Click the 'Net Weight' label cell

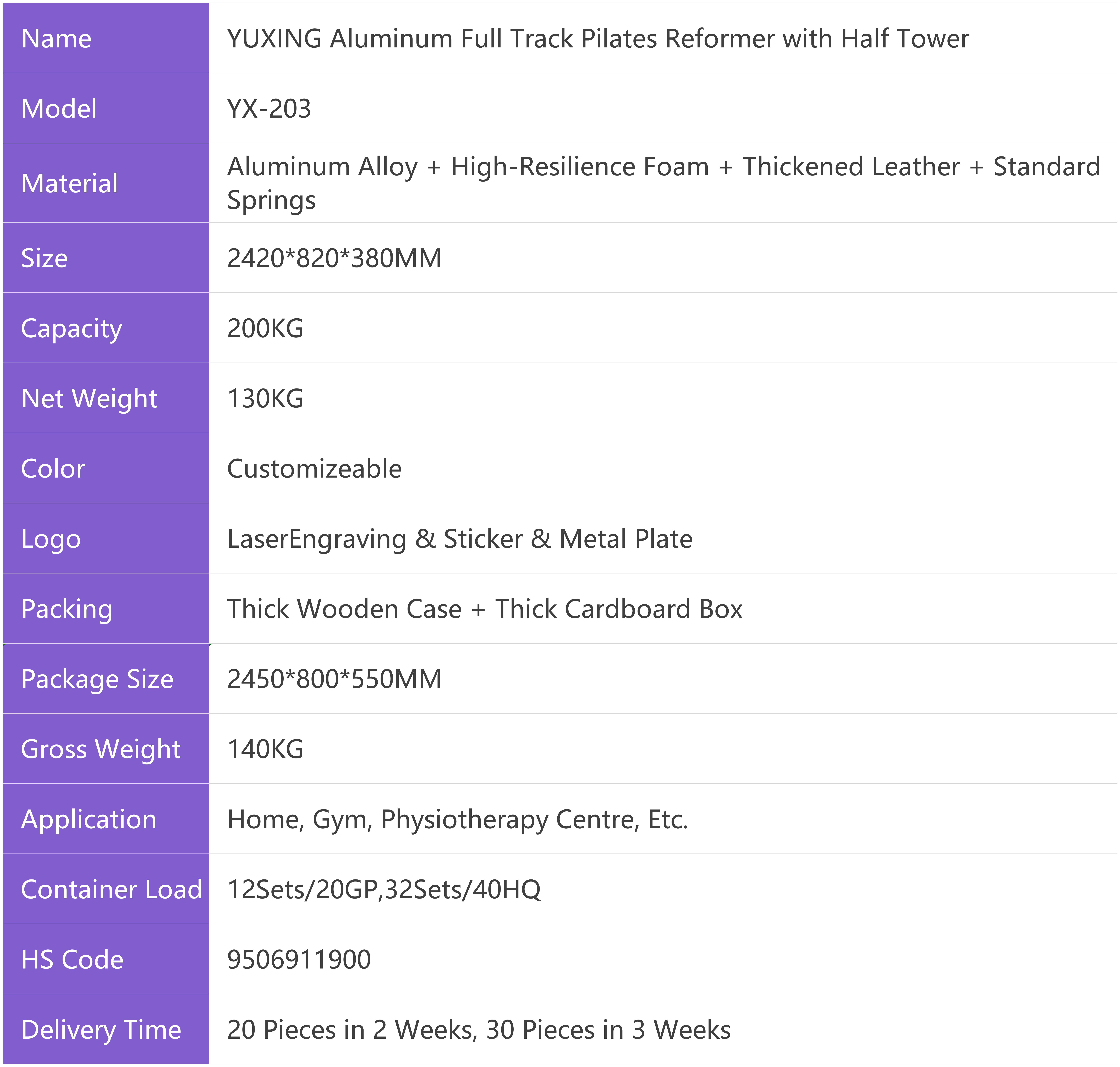pyautogui.click(x=106, y=398)
